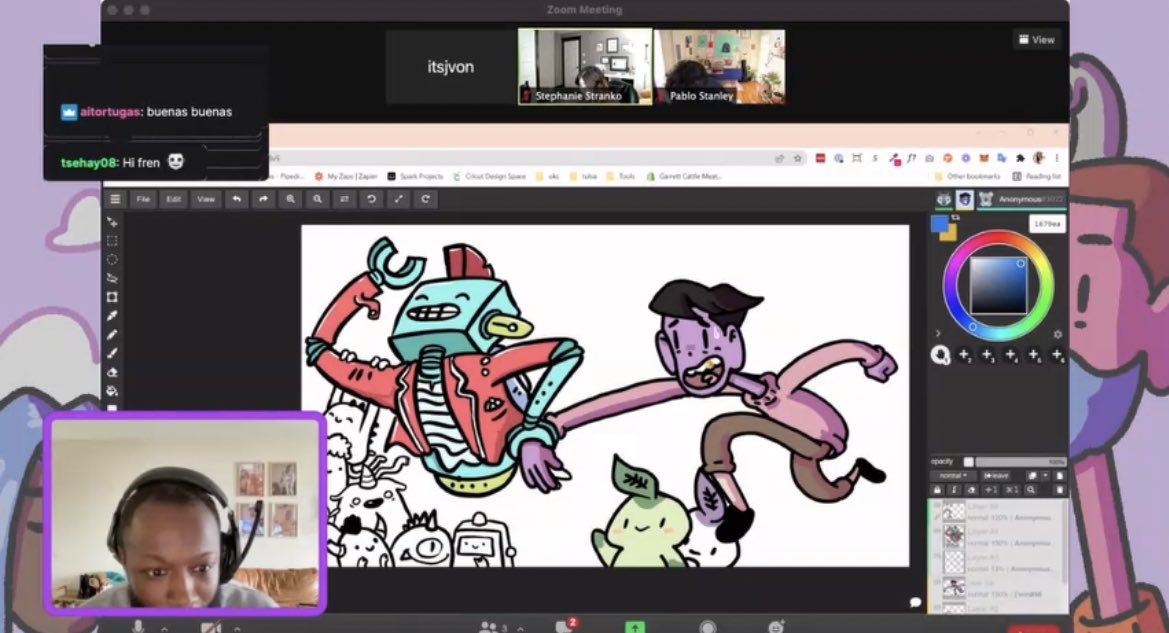Select Stephanie Stranko's video thumbnail
The image size is (1169, 633).
pyautogui.click(x=585, y=66)
